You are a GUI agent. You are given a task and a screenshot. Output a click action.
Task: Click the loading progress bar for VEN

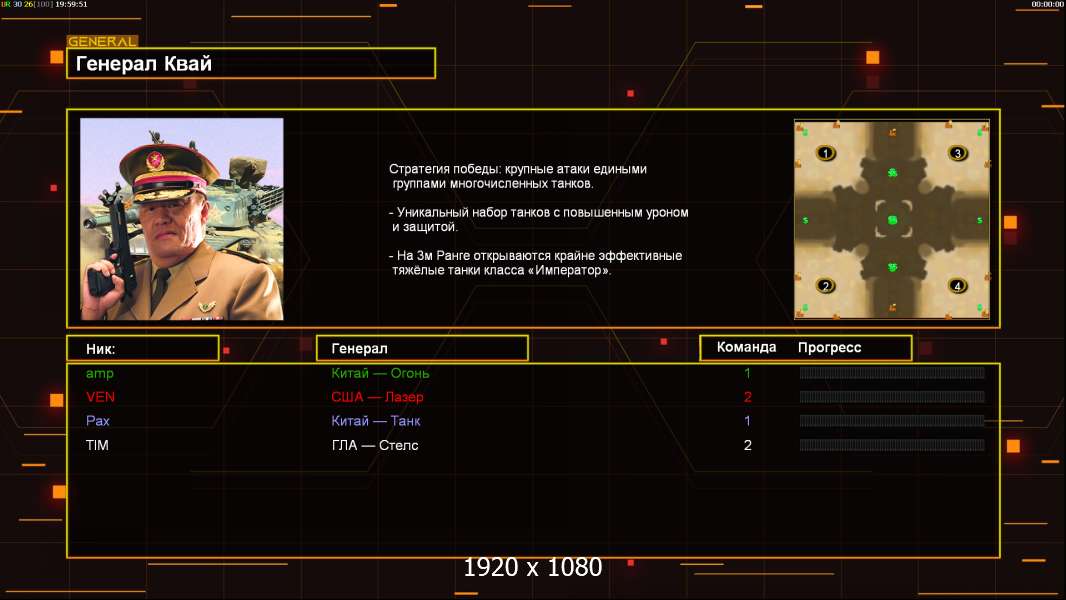(x=892, y=396)
